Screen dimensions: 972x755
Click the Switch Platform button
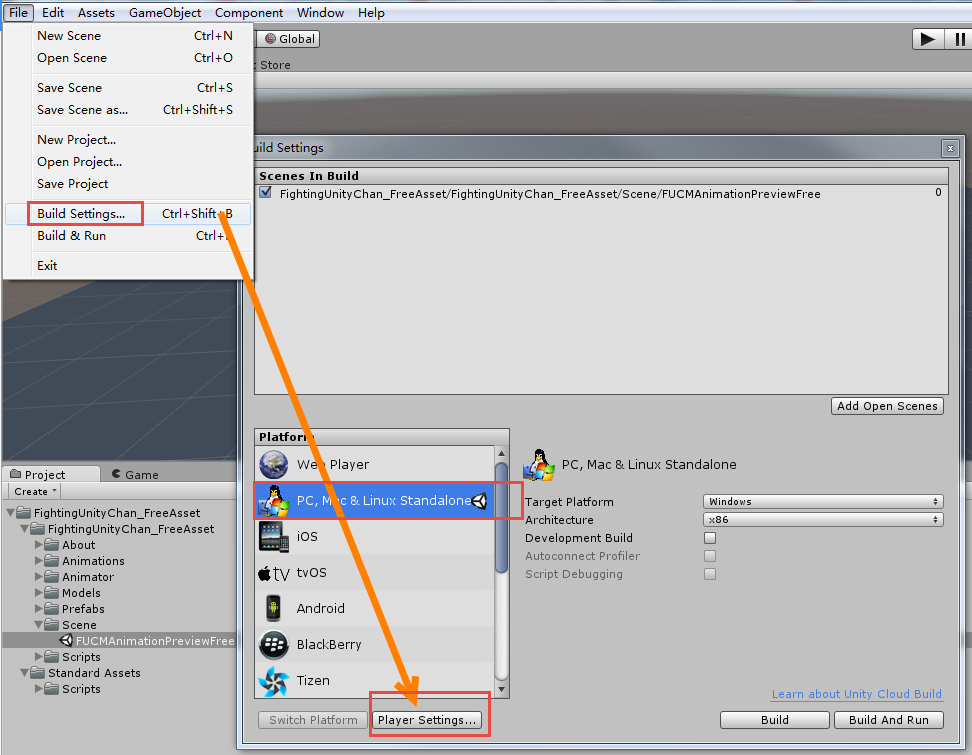click(313, 720)
